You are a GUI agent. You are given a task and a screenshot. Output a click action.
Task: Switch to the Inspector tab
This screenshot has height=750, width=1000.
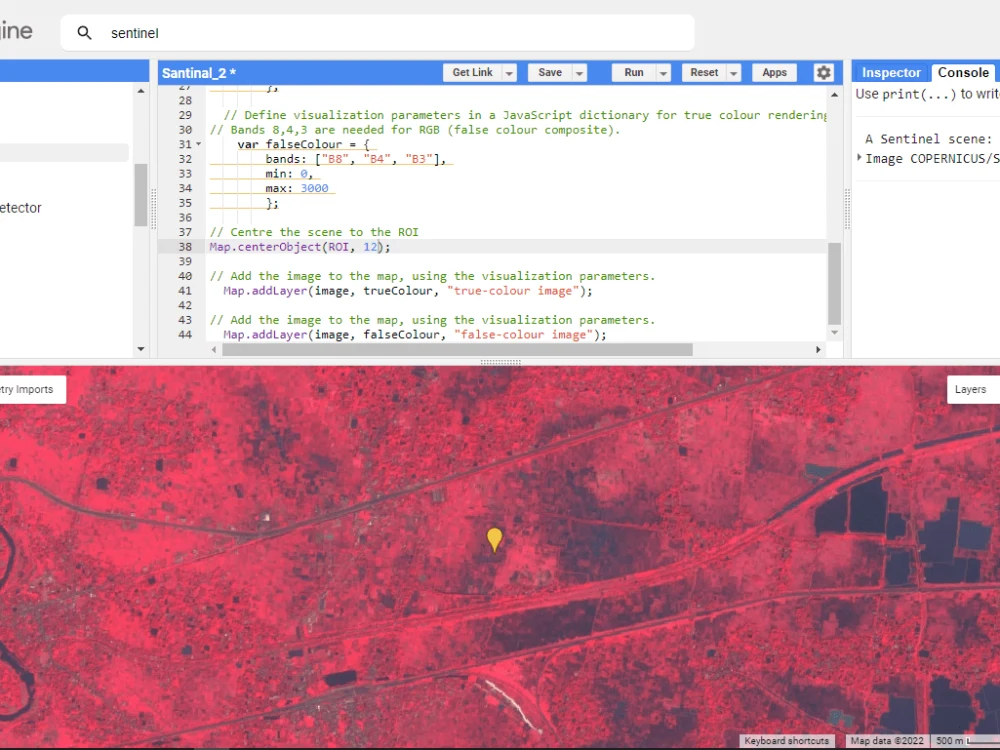889,72
